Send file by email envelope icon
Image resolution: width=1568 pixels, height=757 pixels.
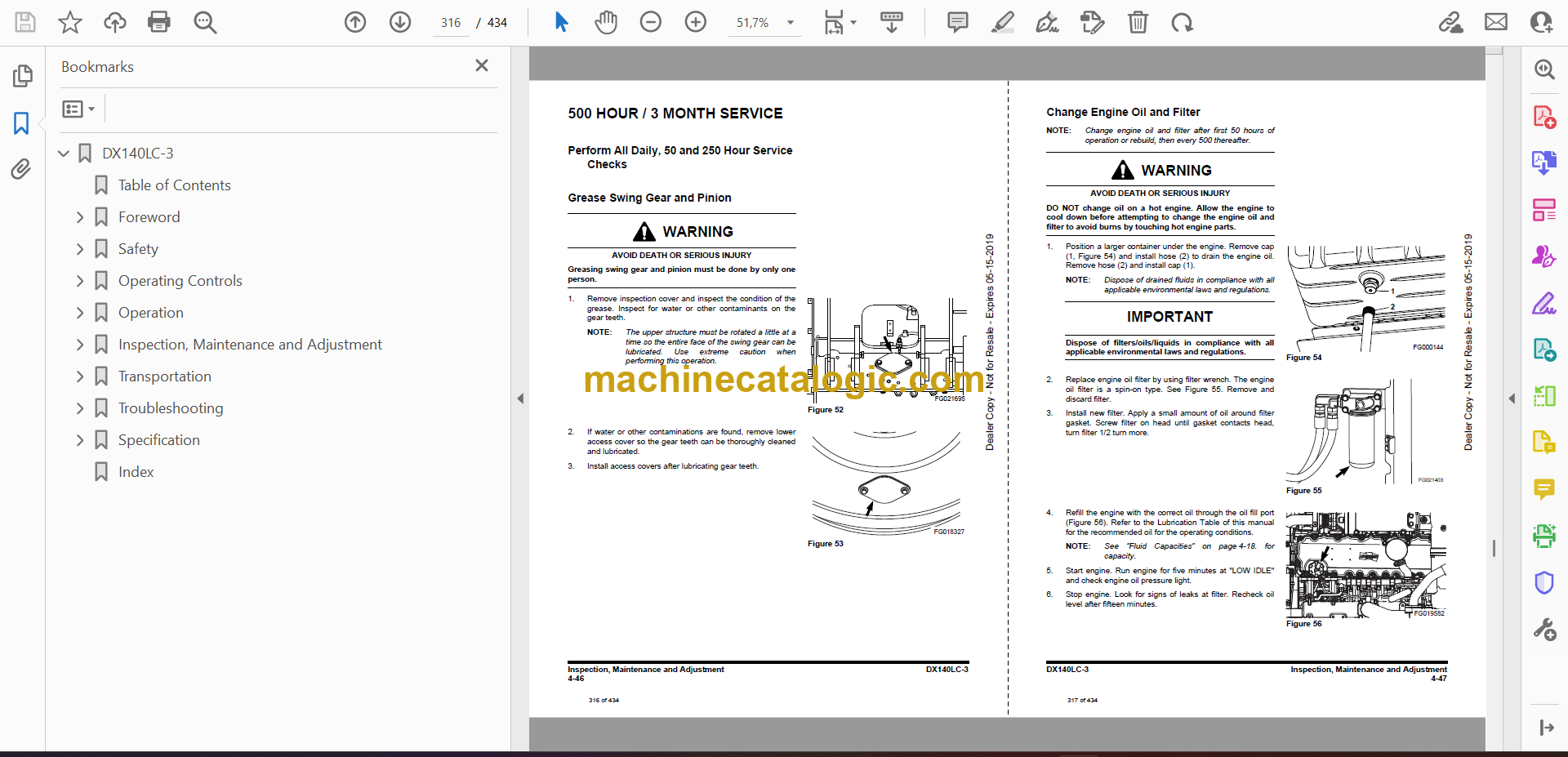click(x=1496, y=22)
